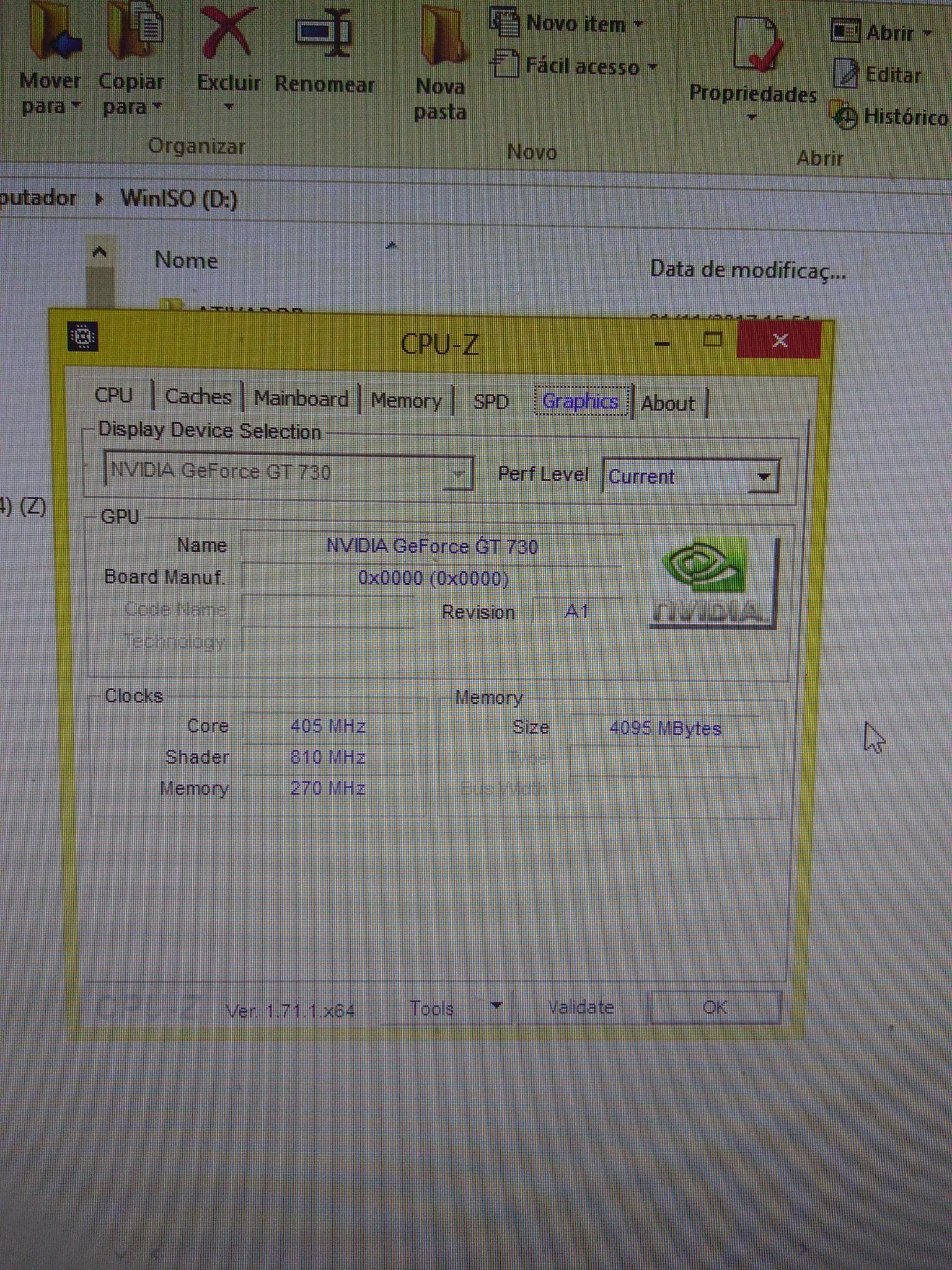The image size is (952, 1270).
Task: Select the Graphics tab
Action: (581, 401)
